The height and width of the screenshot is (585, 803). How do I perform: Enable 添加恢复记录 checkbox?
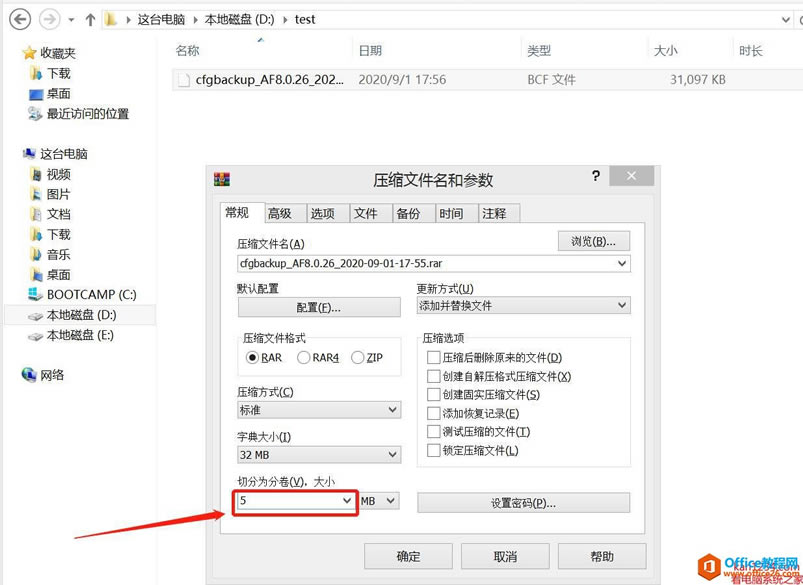434,413
